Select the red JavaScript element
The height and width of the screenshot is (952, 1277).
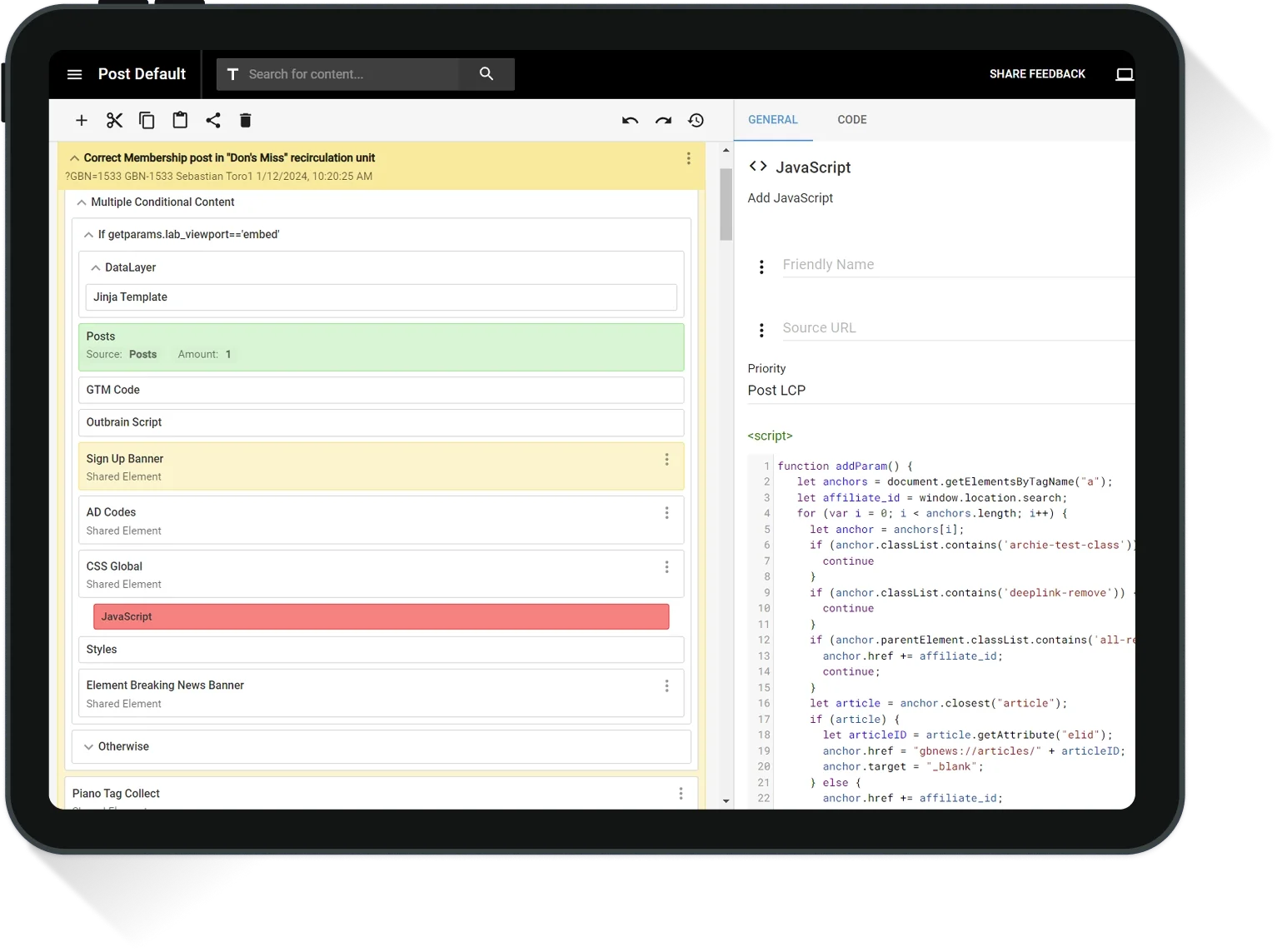(381, 617)
